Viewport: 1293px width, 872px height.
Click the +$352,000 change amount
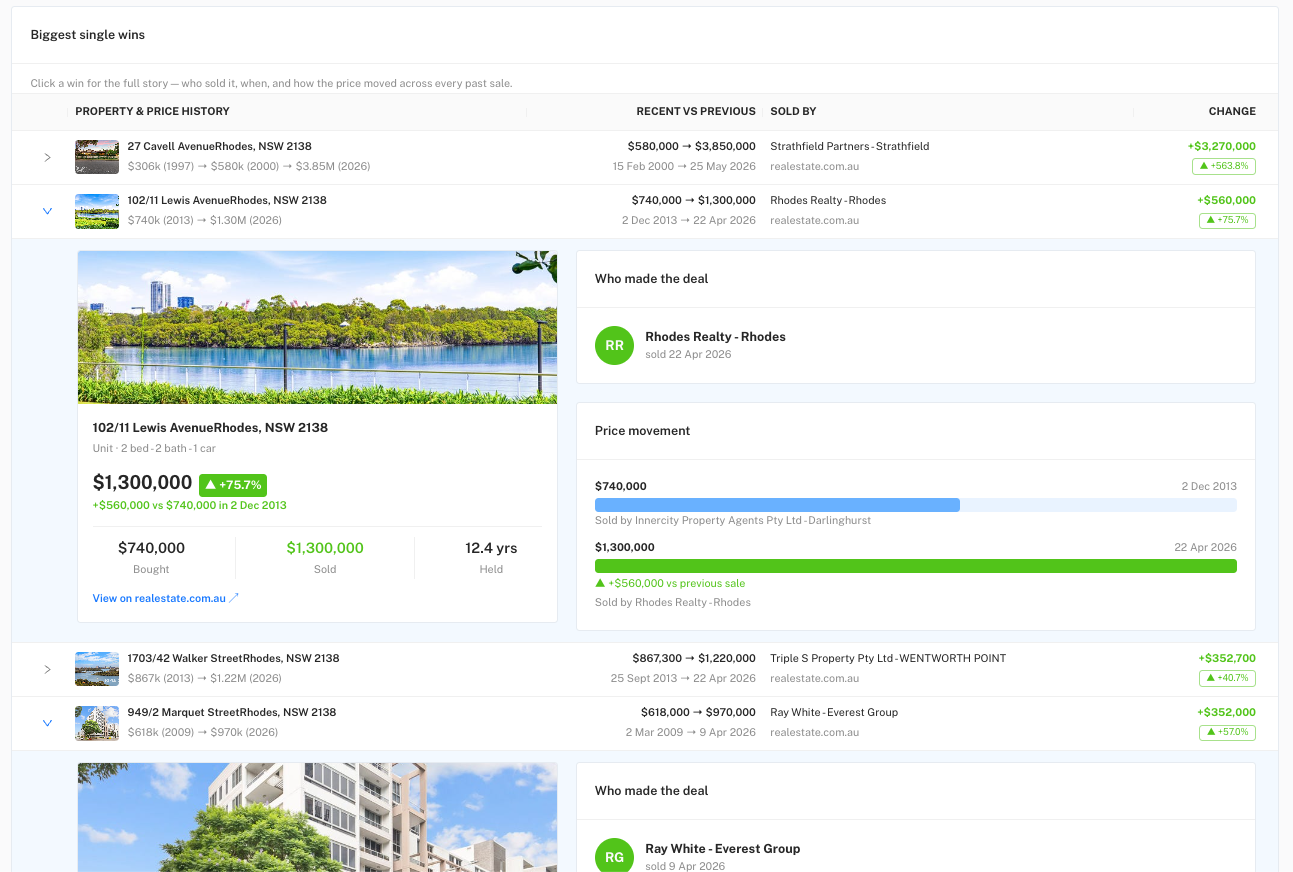(1226, 712)
